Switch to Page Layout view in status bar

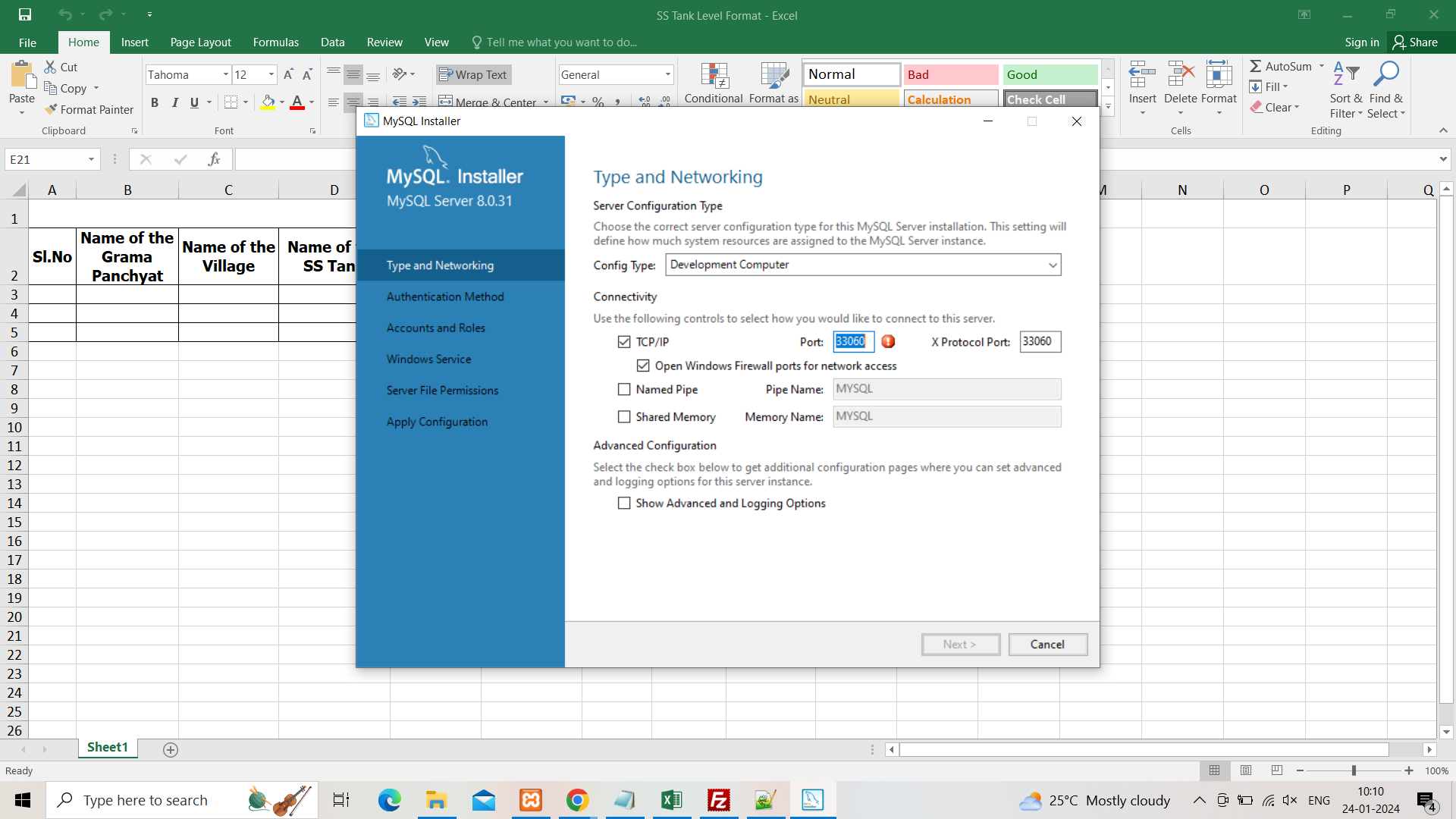click(1246, 770)
